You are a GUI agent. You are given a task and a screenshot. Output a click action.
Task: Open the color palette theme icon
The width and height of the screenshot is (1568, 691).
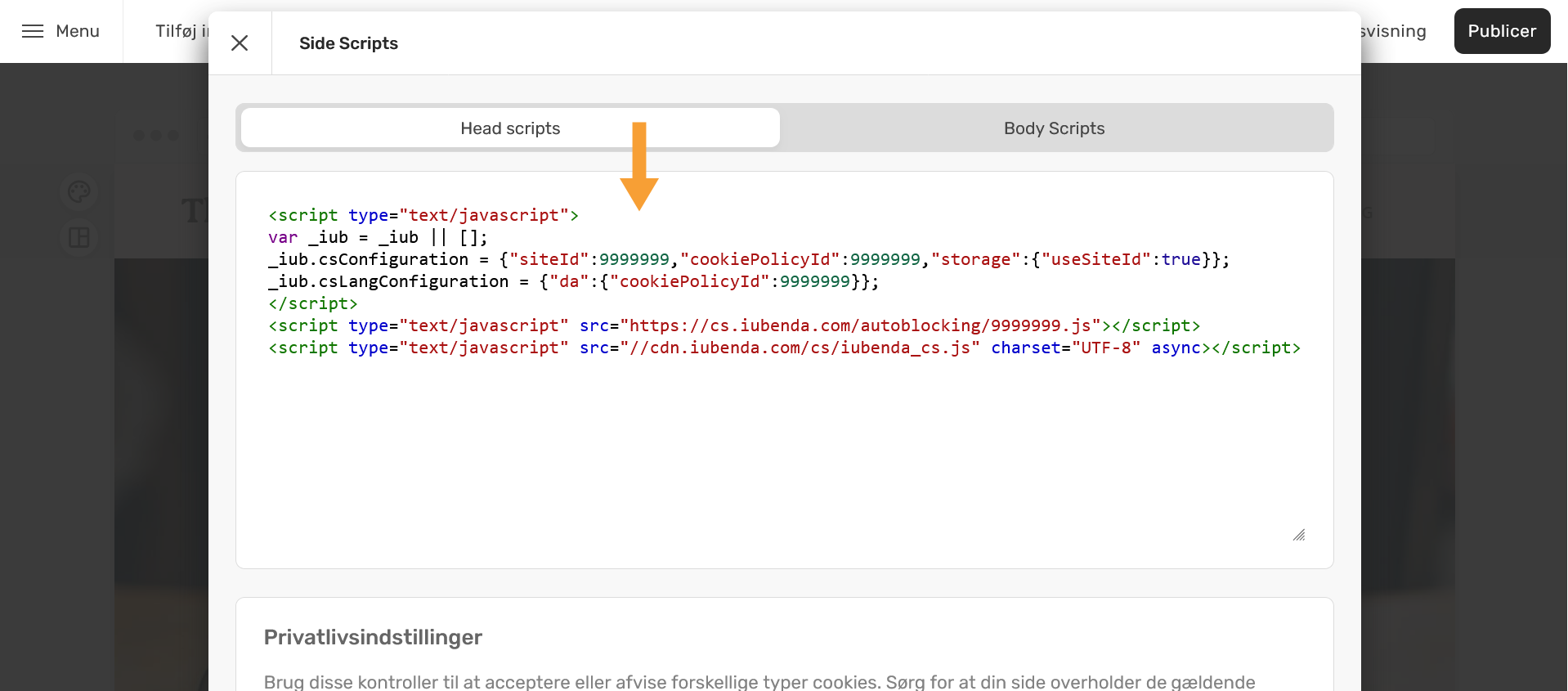(x=79, y=192)
